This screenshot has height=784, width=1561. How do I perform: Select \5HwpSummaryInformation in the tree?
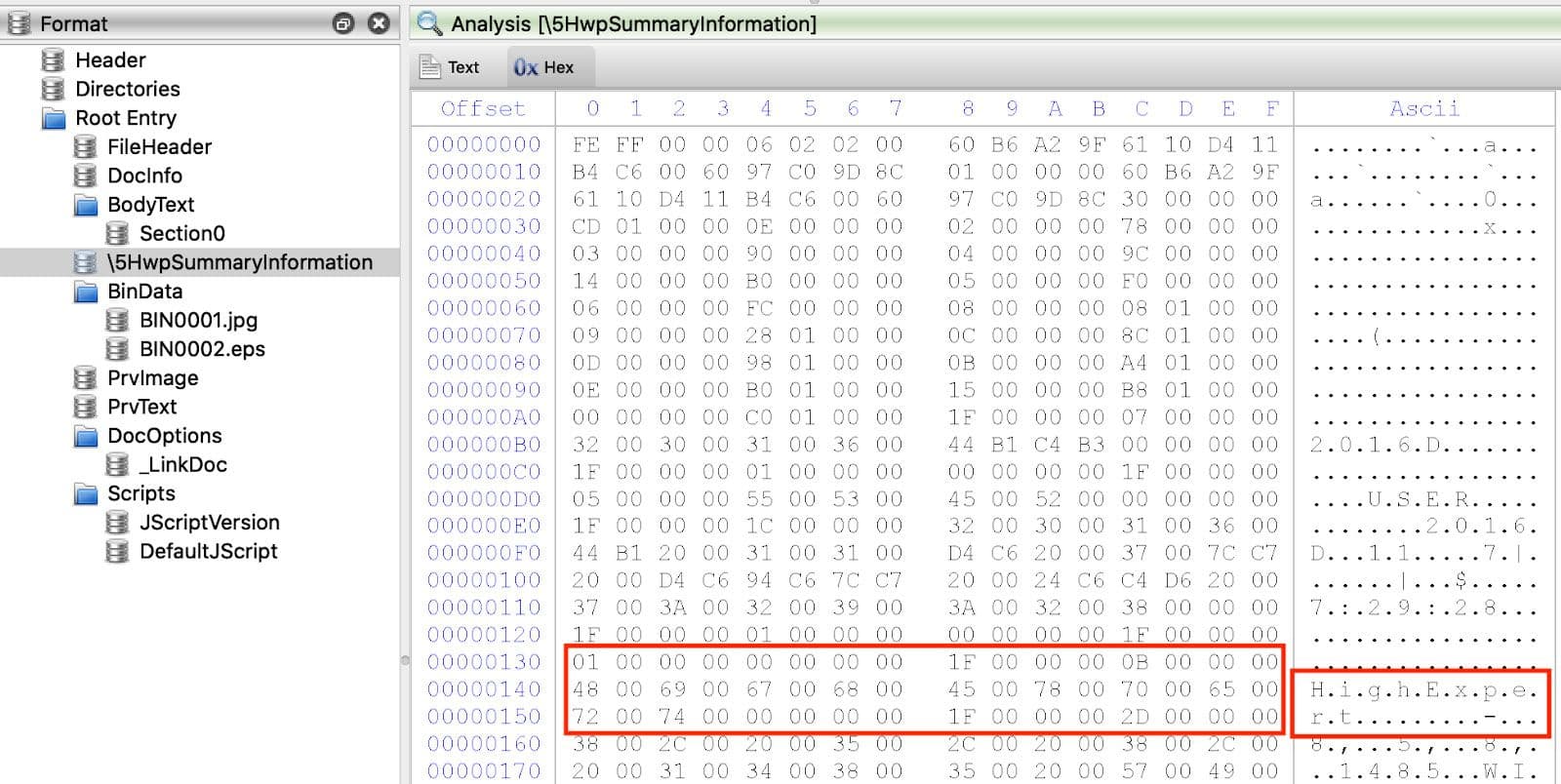tap(240, 263)
